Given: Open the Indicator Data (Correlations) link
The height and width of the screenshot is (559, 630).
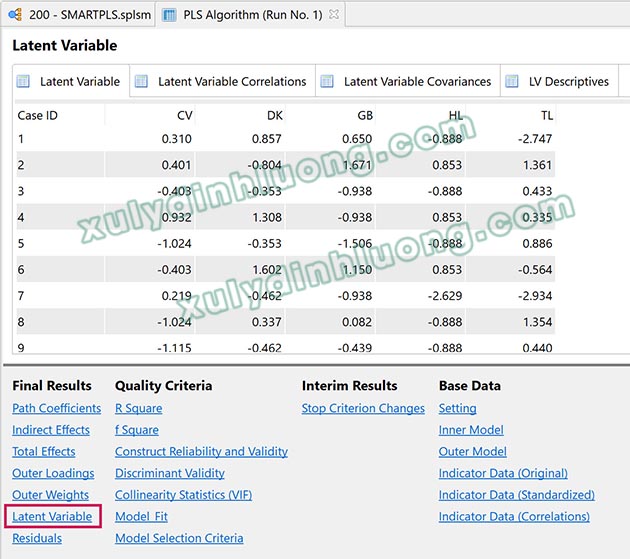Looking at the screenshot, I should (514, 516).
